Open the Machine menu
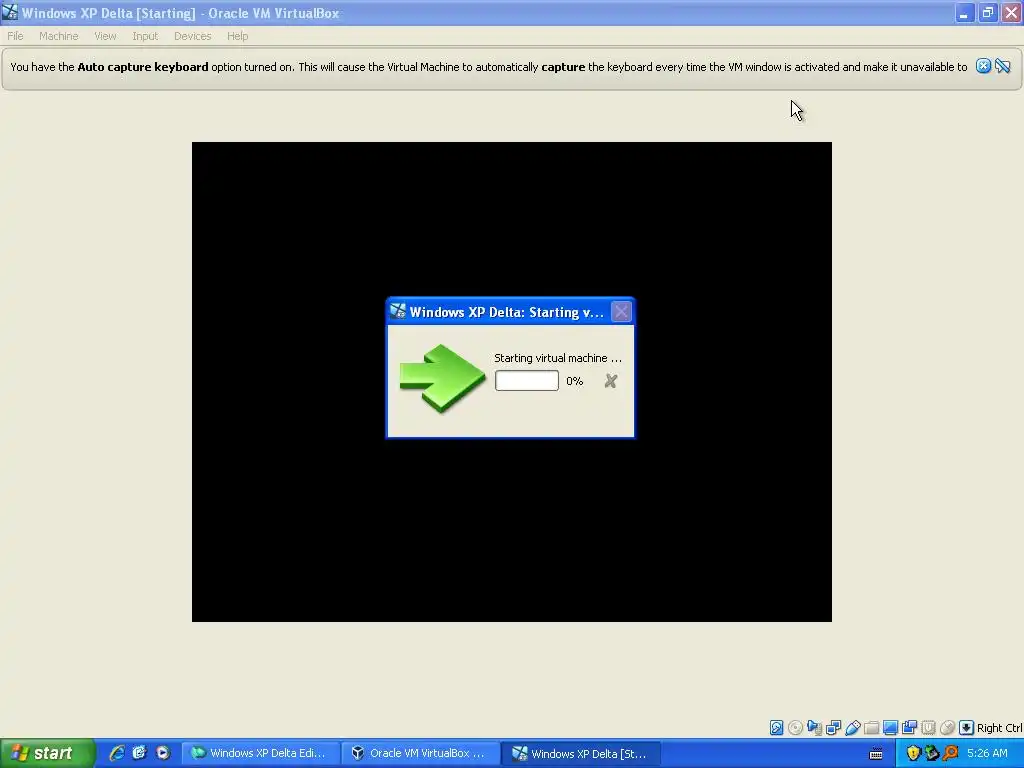 click(x=58, y=36)
